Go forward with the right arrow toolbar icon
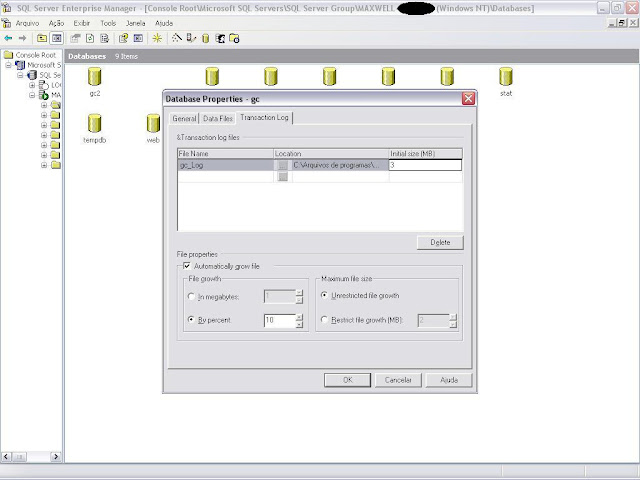The image size is (640, 480). point(22,38)
